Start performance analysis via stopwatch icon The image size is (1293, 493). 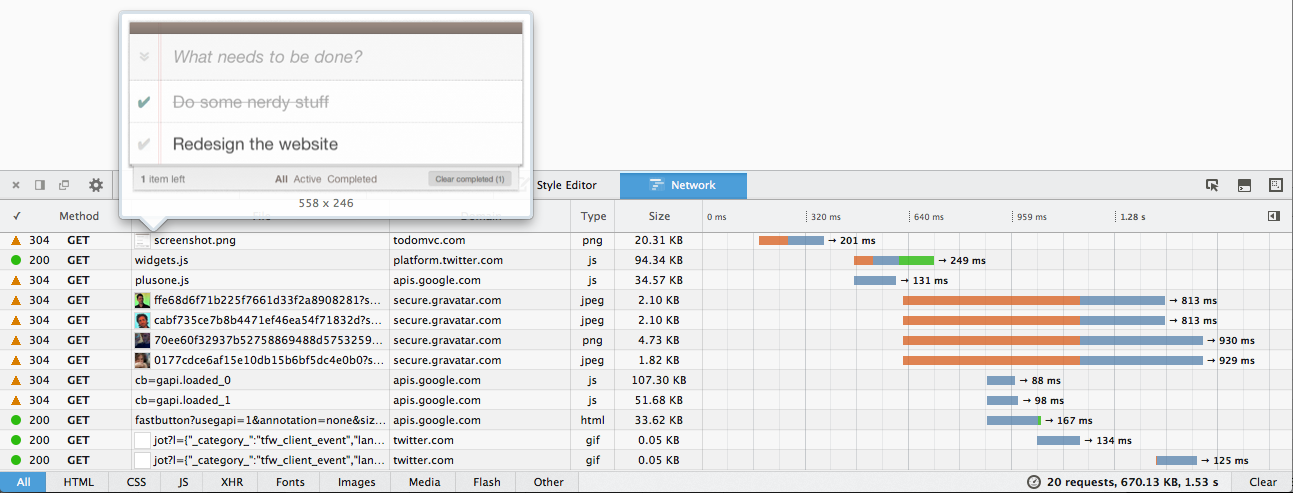[x=1034, y=482]
